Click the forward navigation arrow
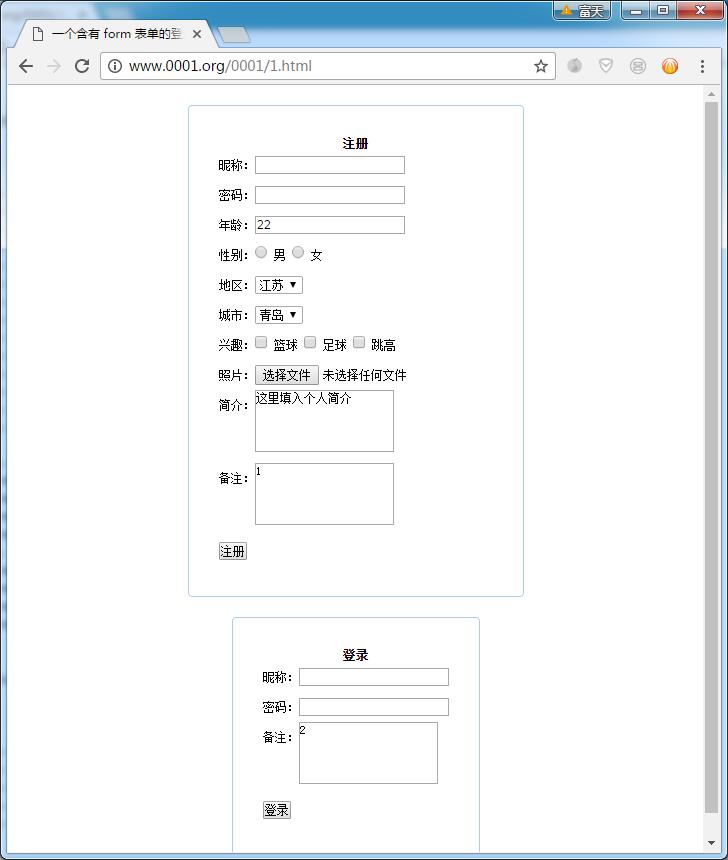The height and width of the screenshot is (860, 728). click(54, 66)
